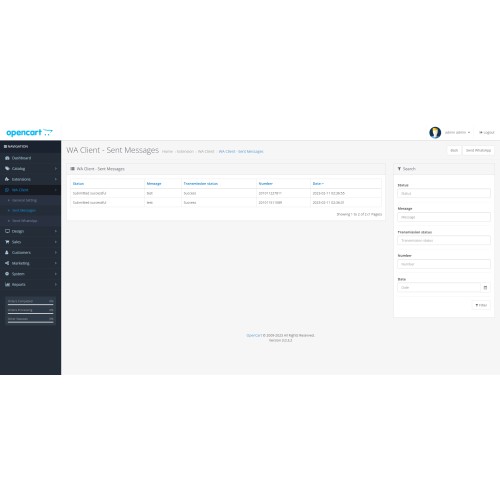
Task: Click the WA Client sidebar icon
Action: click(7, 190)
